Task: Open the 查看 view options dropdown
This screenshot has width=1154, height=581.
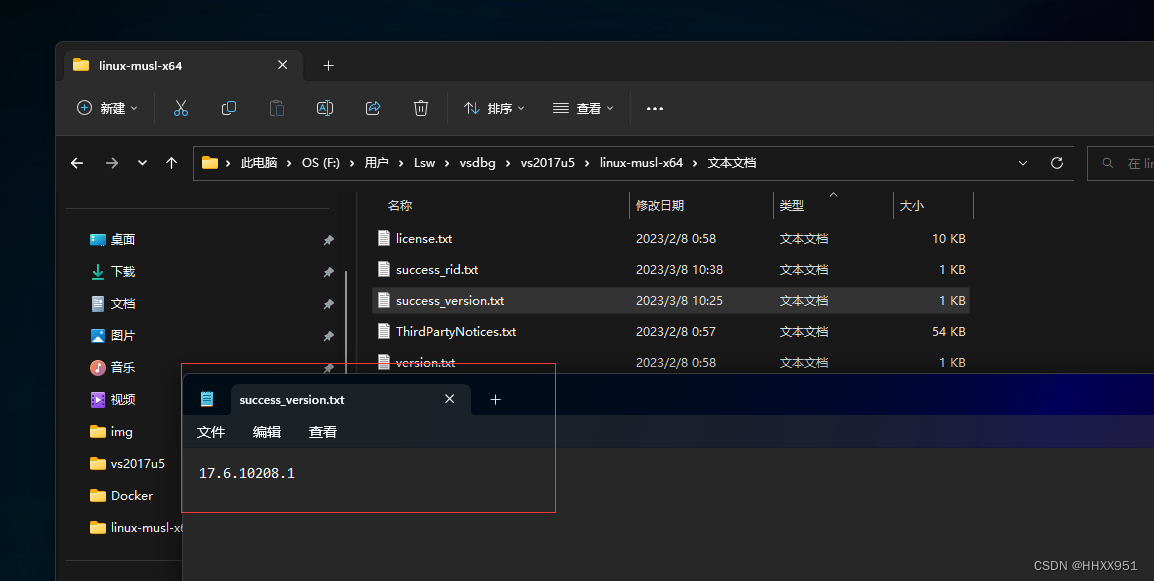Action: [x=583, y=108]
